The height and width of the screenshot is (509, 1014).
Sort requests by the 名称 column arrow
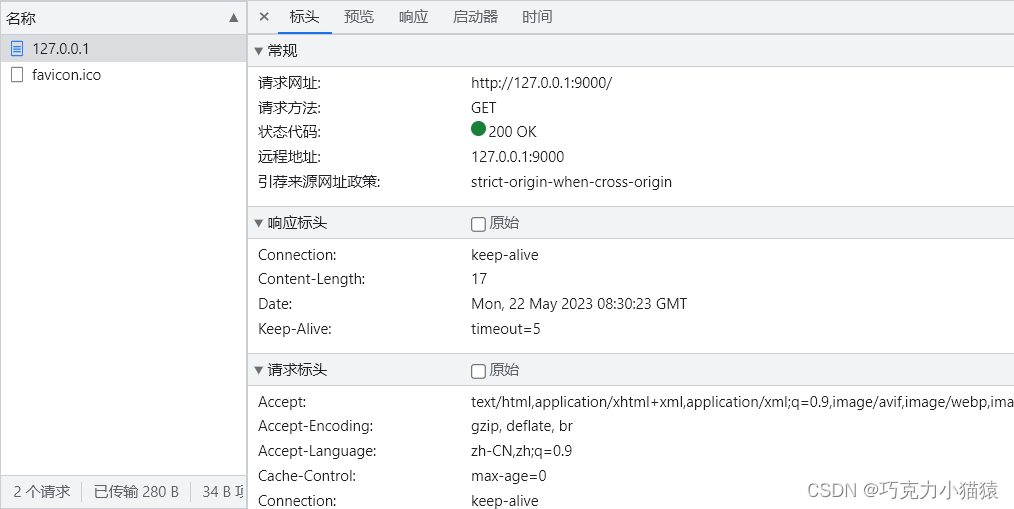[x=233, y=18]
